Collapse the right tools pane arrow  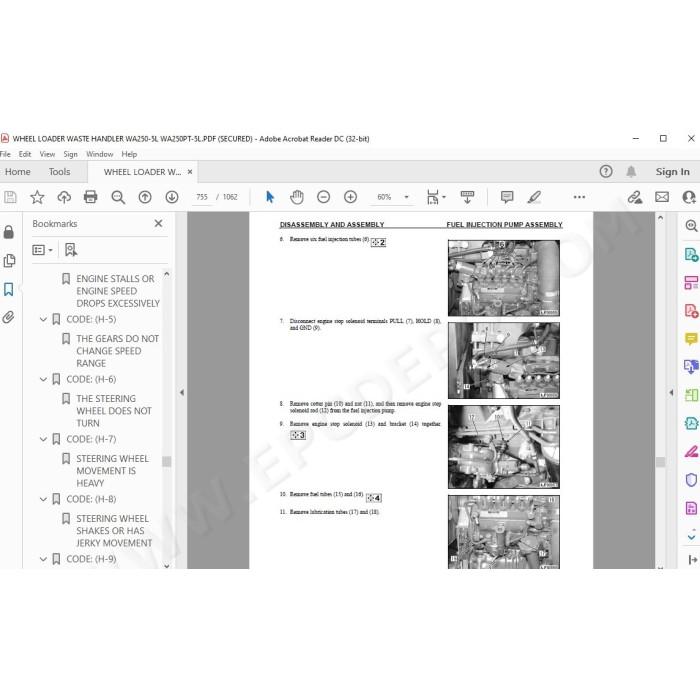coord(671,392)
